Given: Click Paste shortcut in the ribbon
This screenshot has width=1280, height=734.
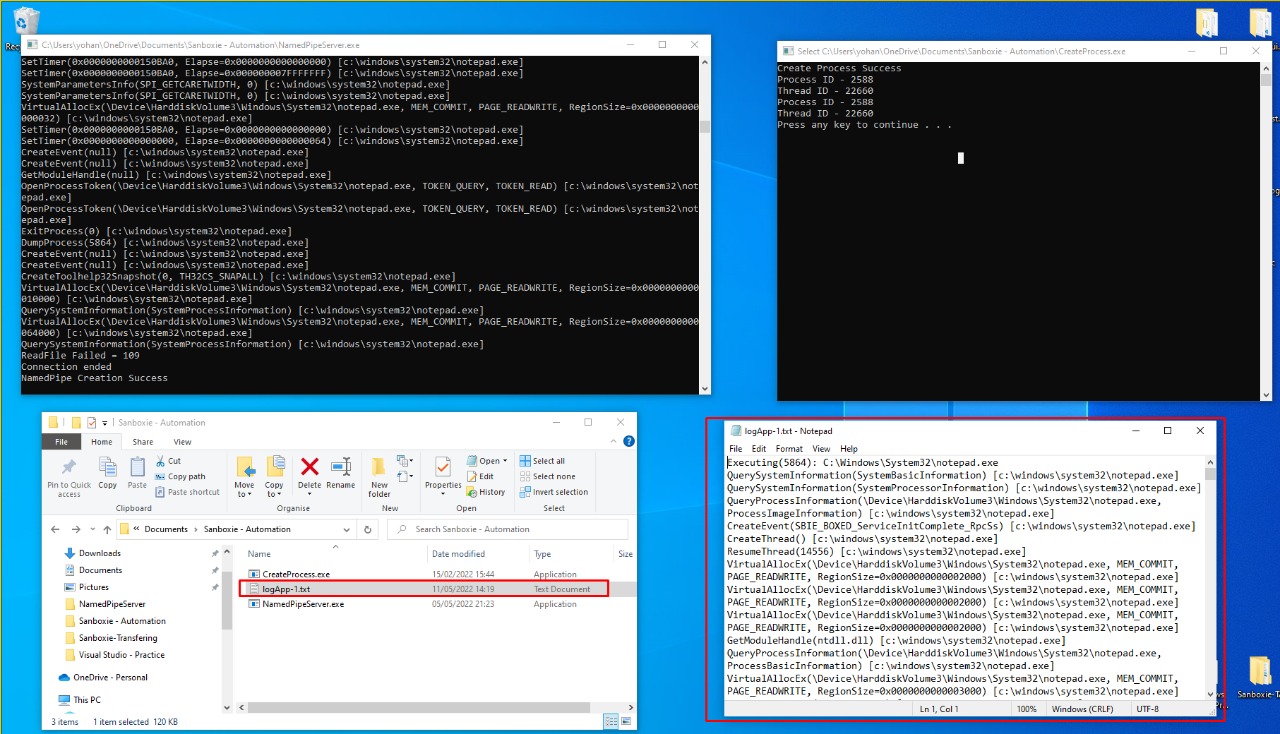Looking at the screenshot, I should point(187,492).
